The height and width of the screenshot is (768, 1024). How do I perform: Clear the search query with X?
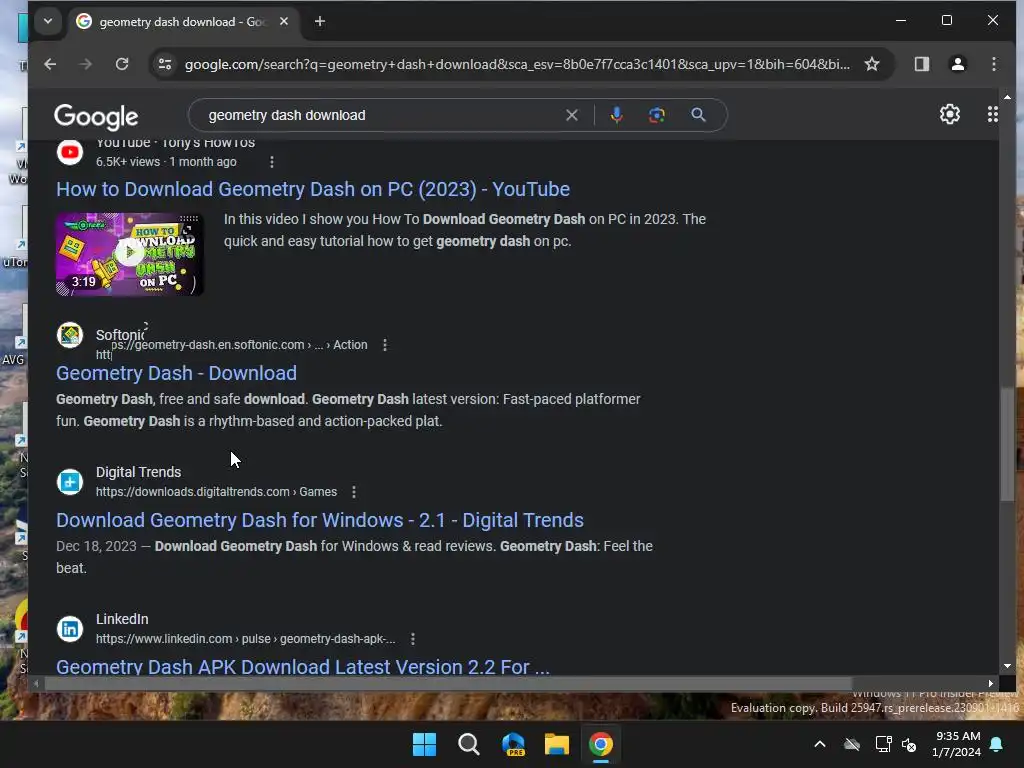(x=571, y=115)
